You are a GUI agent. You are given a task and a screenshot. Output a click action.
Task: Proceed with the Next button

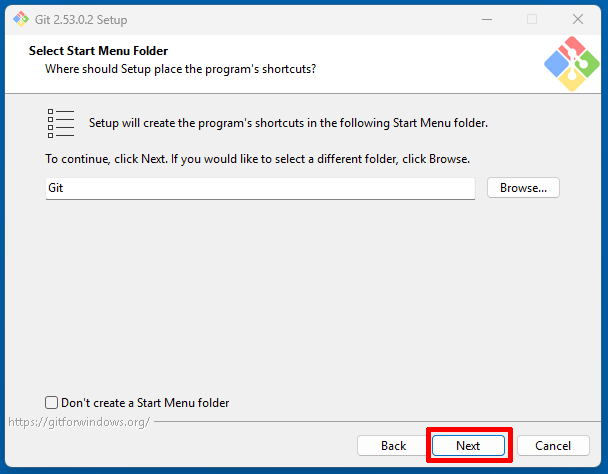coord(468,446)
